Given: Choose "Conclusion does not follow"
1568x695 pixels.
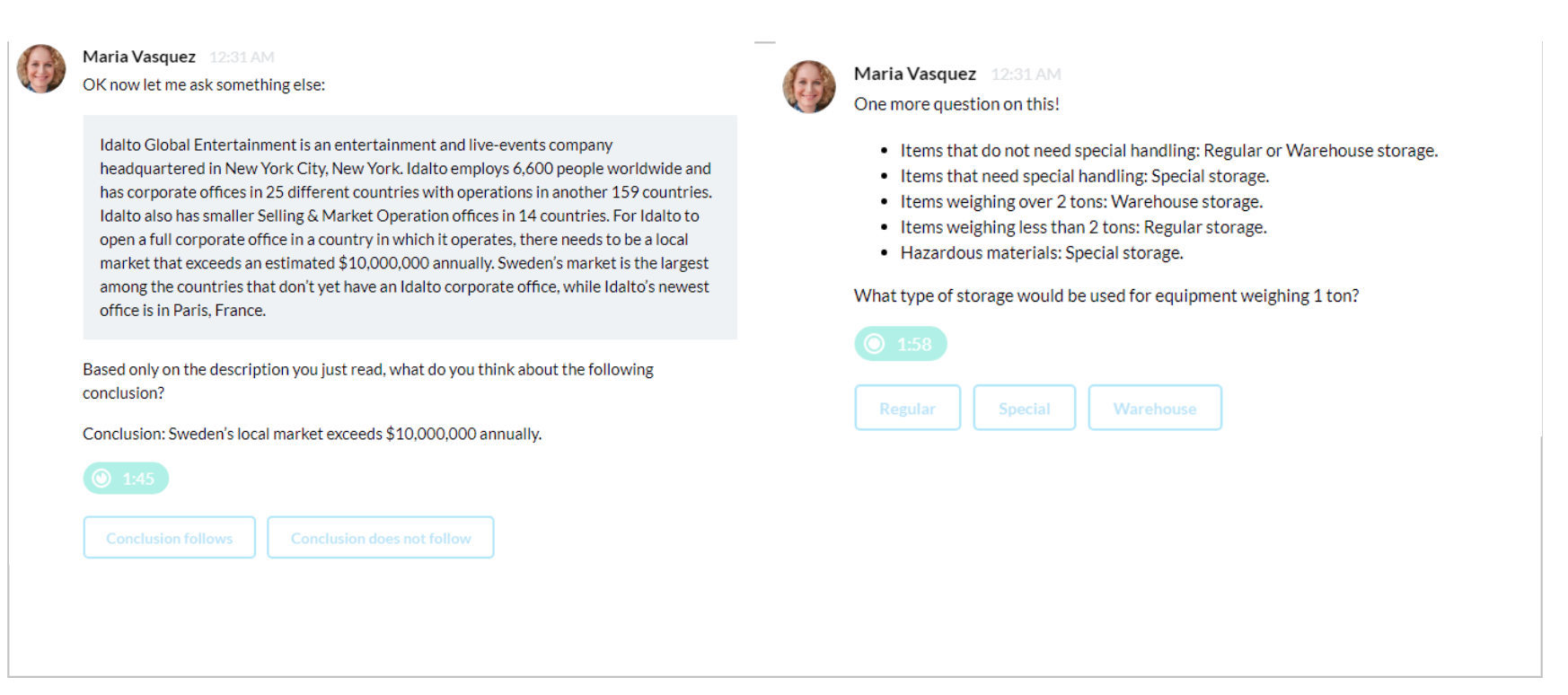Looking at the screenshot, I should coord(381,538).
